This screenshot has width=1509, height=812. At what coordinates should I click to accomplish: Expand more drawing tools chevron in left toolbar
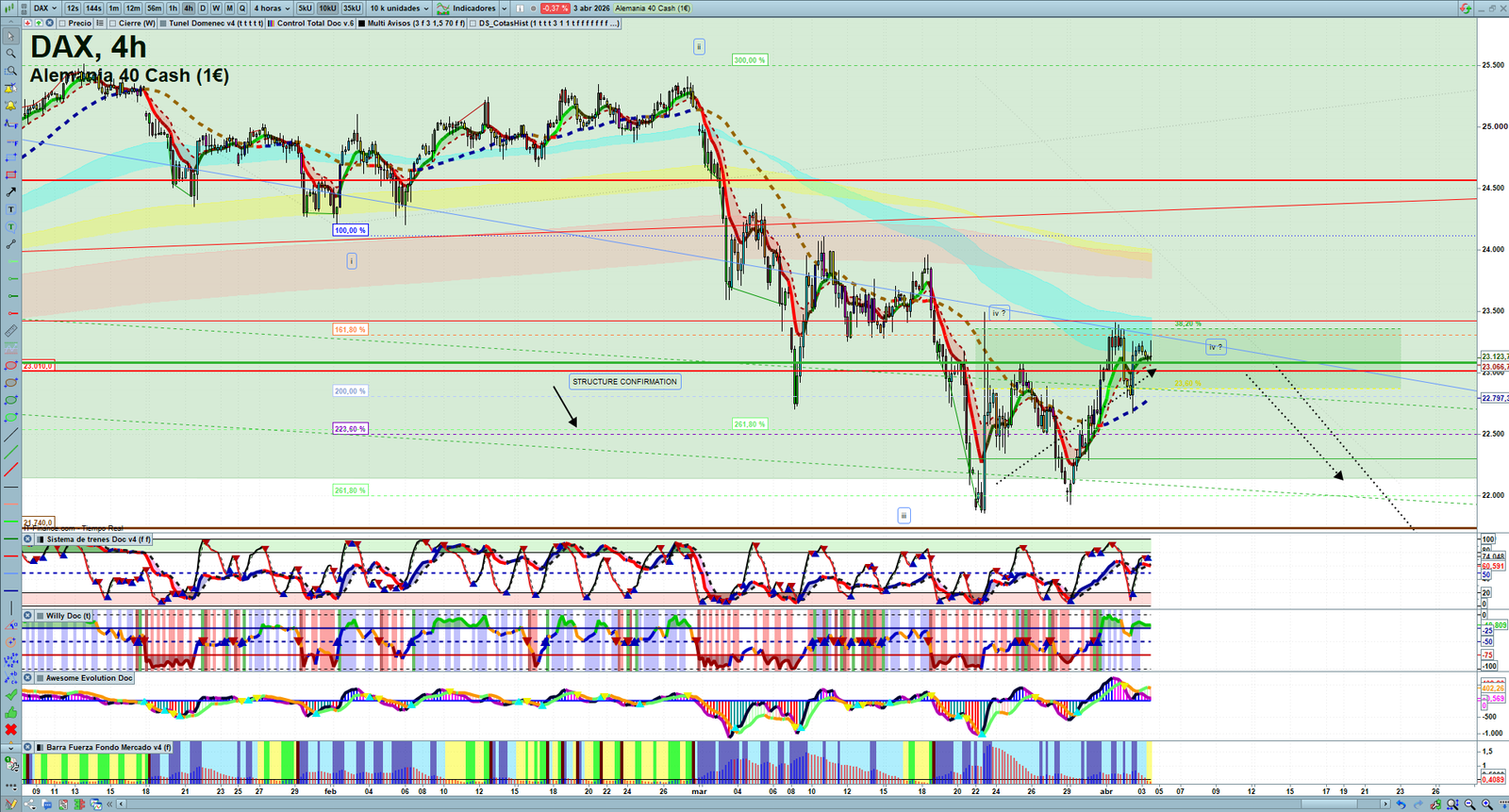10,747
